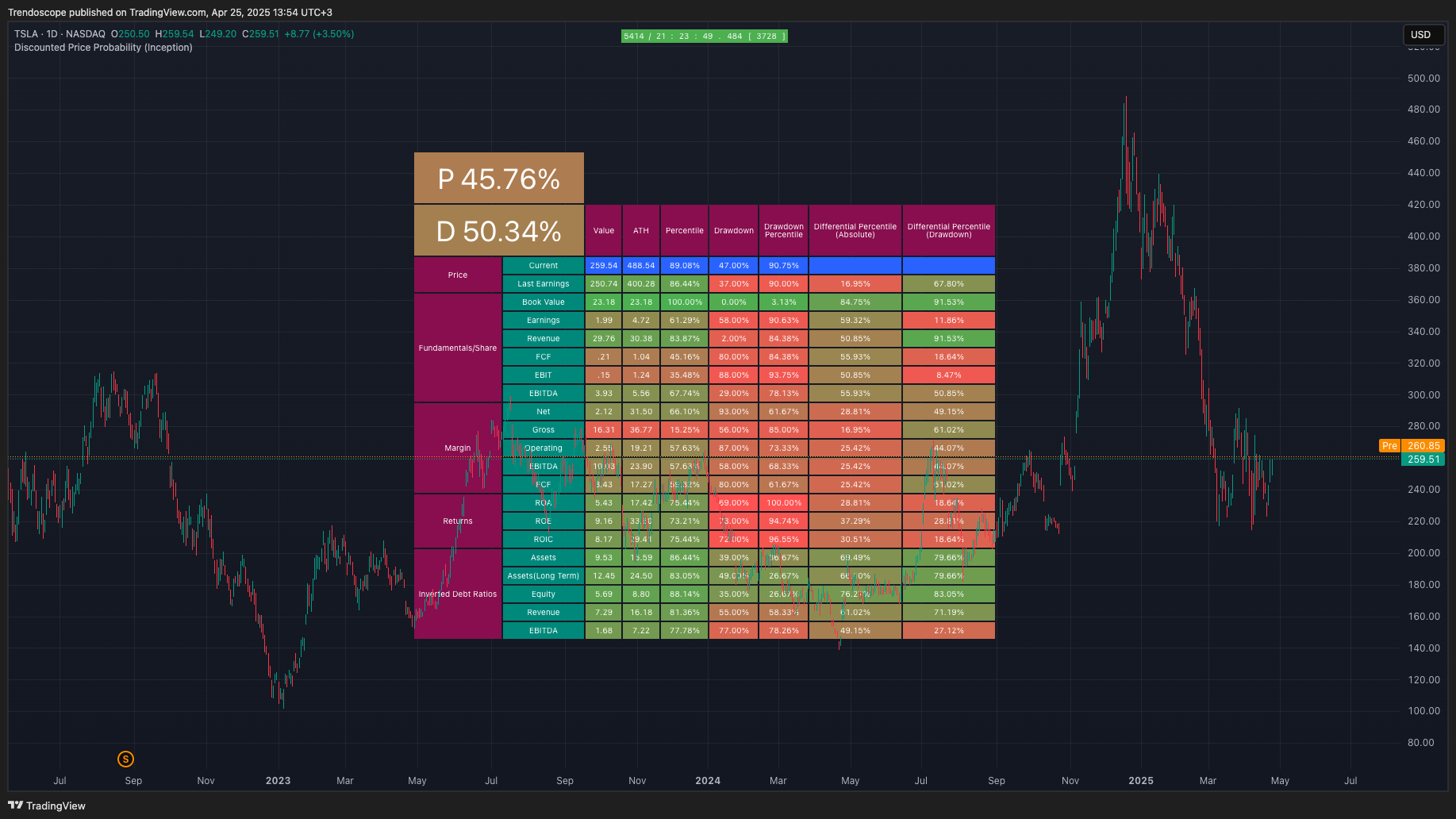Click the 488.54 ATH cell in Current row
Viewport: 1456px width, 819px height.
641,266
